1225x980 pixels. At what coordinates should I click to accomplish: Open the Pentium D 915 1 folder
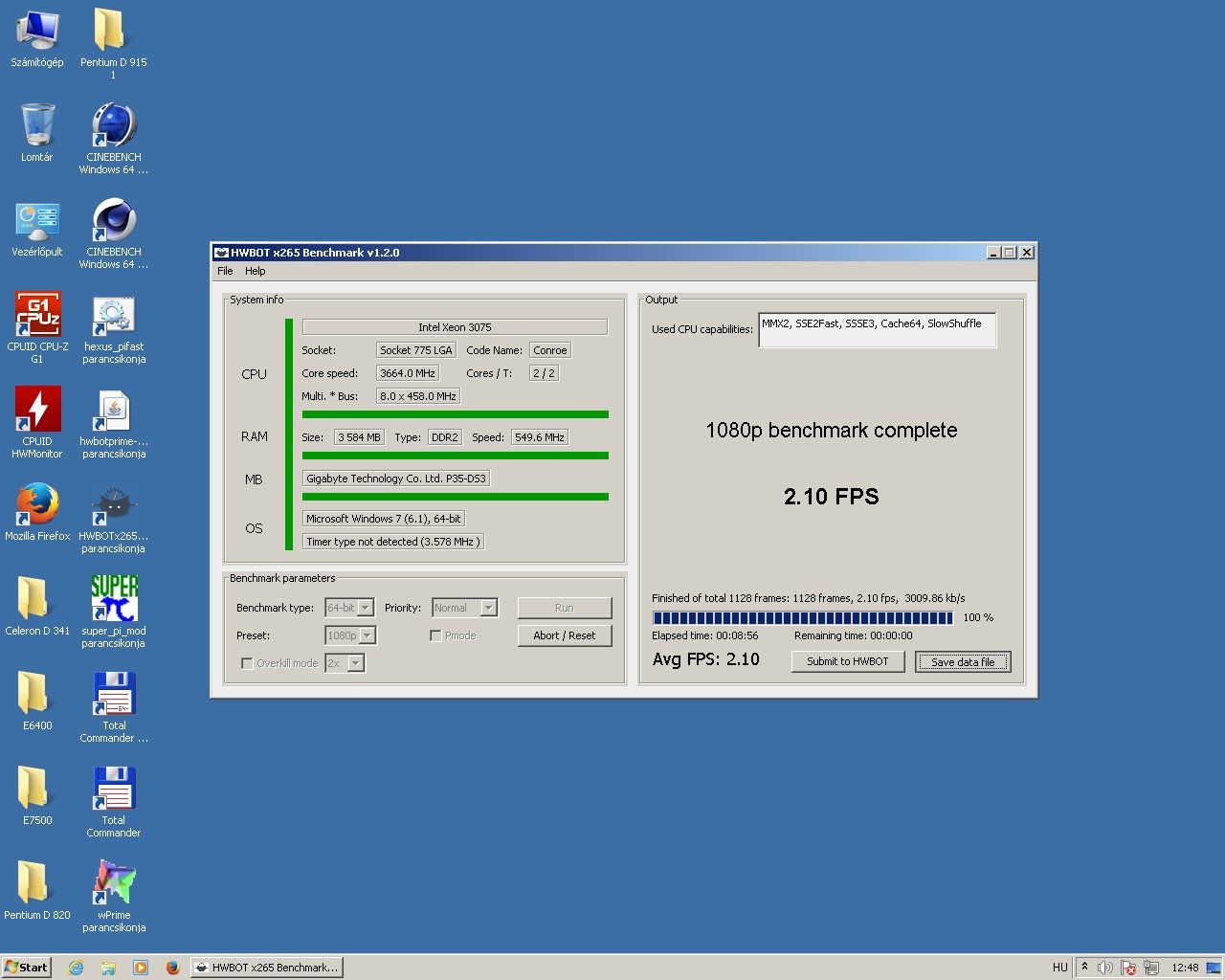tap(113, 44)
